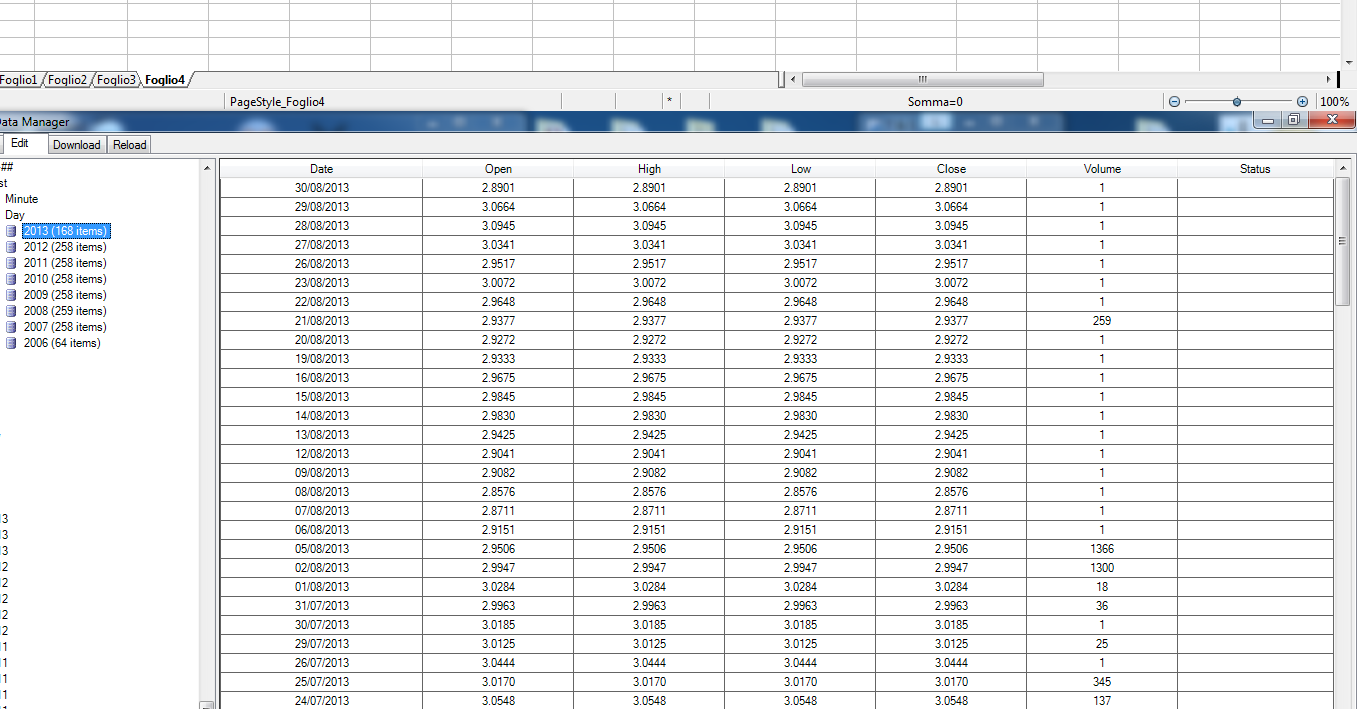Click Volume cell 1366 for 05/08/2013
Viewport: 1357px width, 709px height.
coord(1102,549)
